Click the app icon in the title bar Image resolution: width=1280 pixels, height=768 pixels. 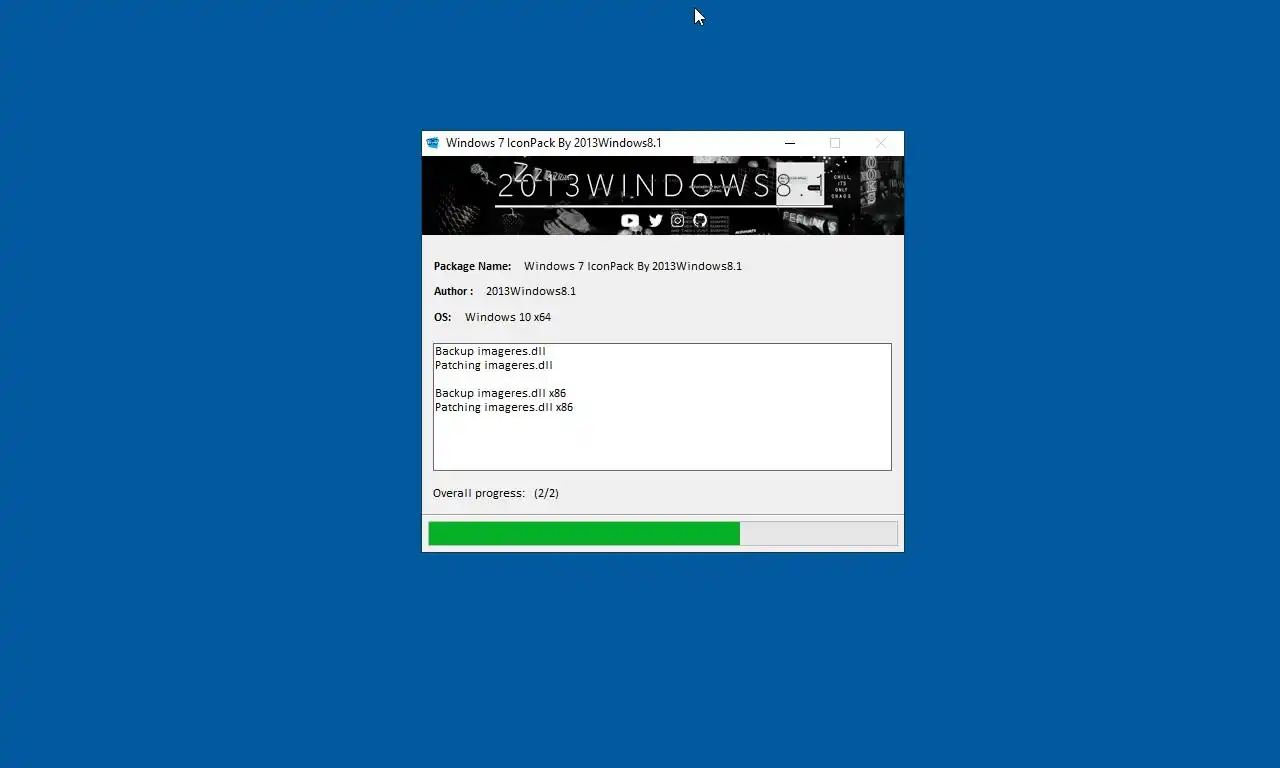(433, 143)
